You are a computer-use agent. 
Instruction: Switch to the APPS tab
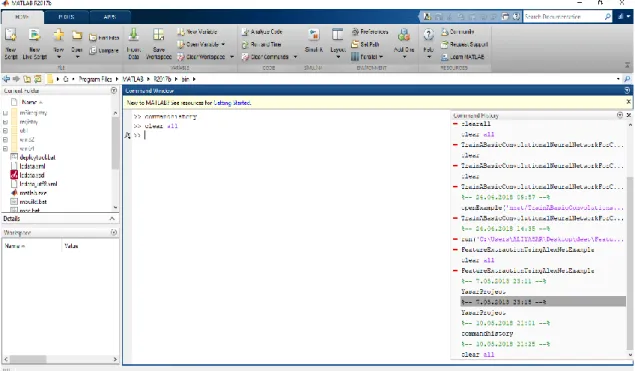click(x=110, y=17)
